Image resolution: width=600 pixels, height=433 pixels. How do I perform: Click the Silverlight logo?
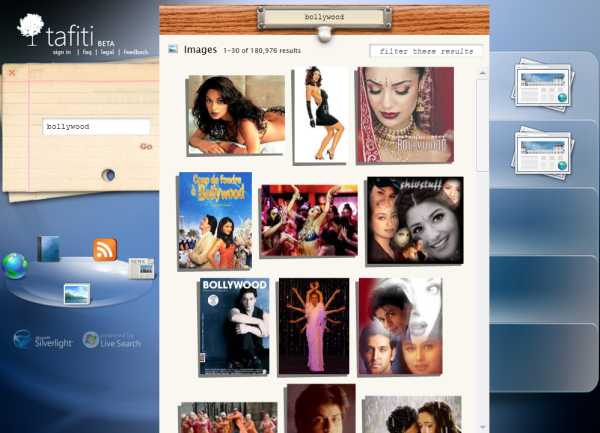[x=42, y=340]
